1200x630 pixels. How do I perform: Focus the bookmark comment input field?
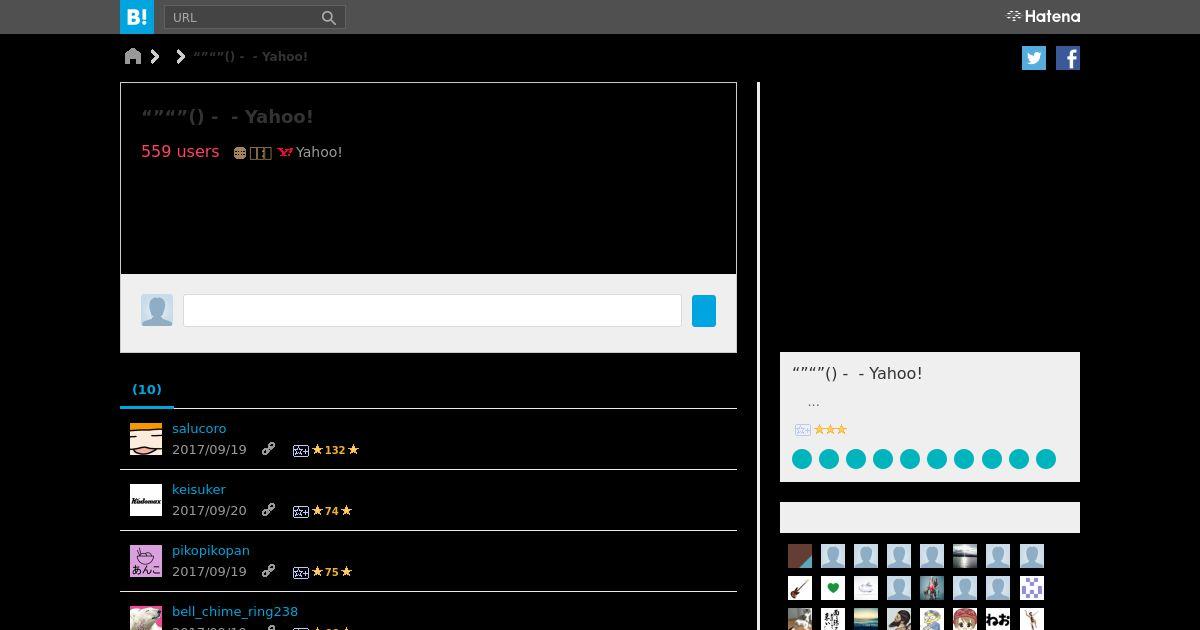point(432,310)
